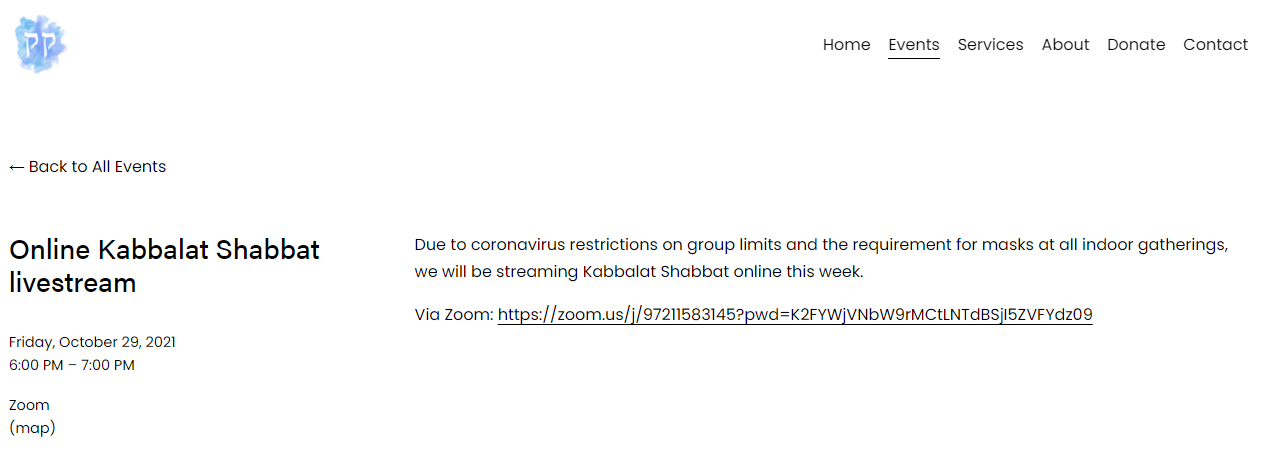Go to the Contact page
Screen dimensions: 1268x457
(1215, 45)
